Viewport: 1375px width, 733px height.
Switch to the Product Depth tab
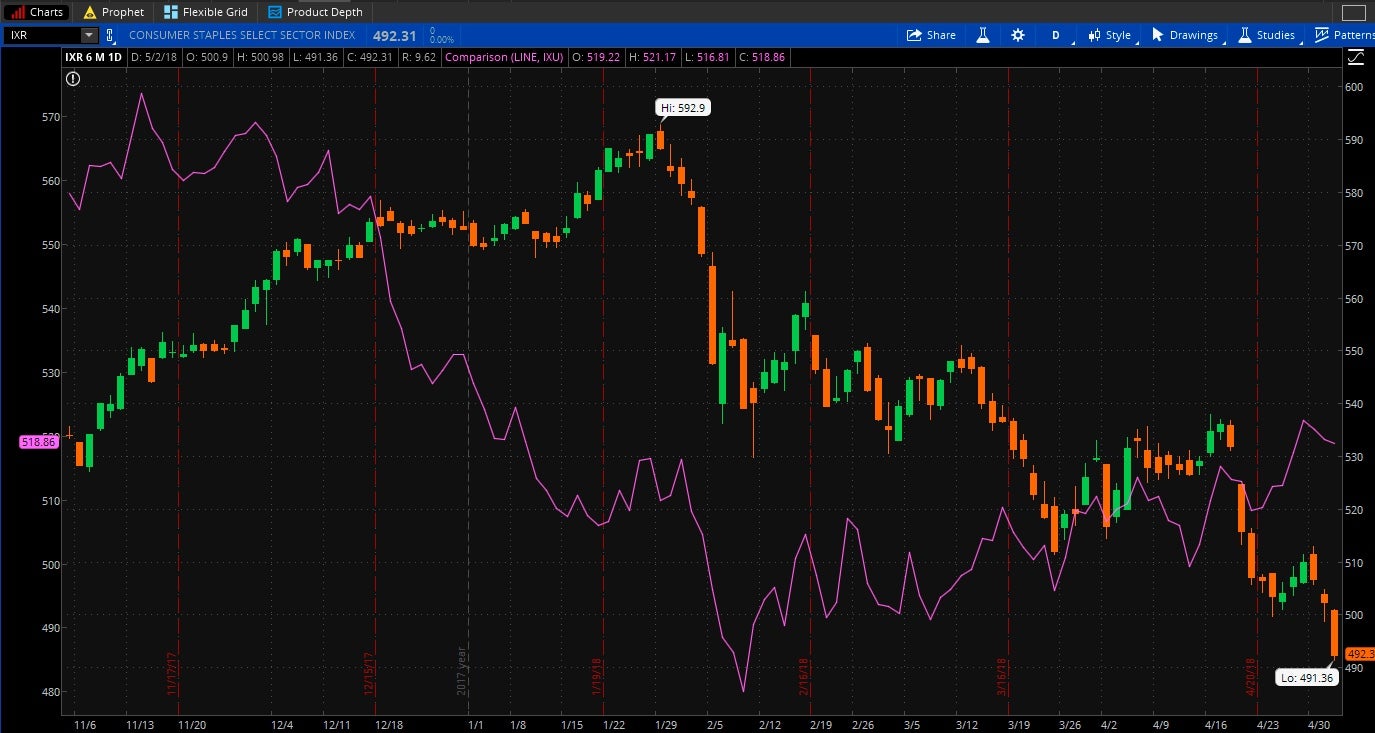314,12
